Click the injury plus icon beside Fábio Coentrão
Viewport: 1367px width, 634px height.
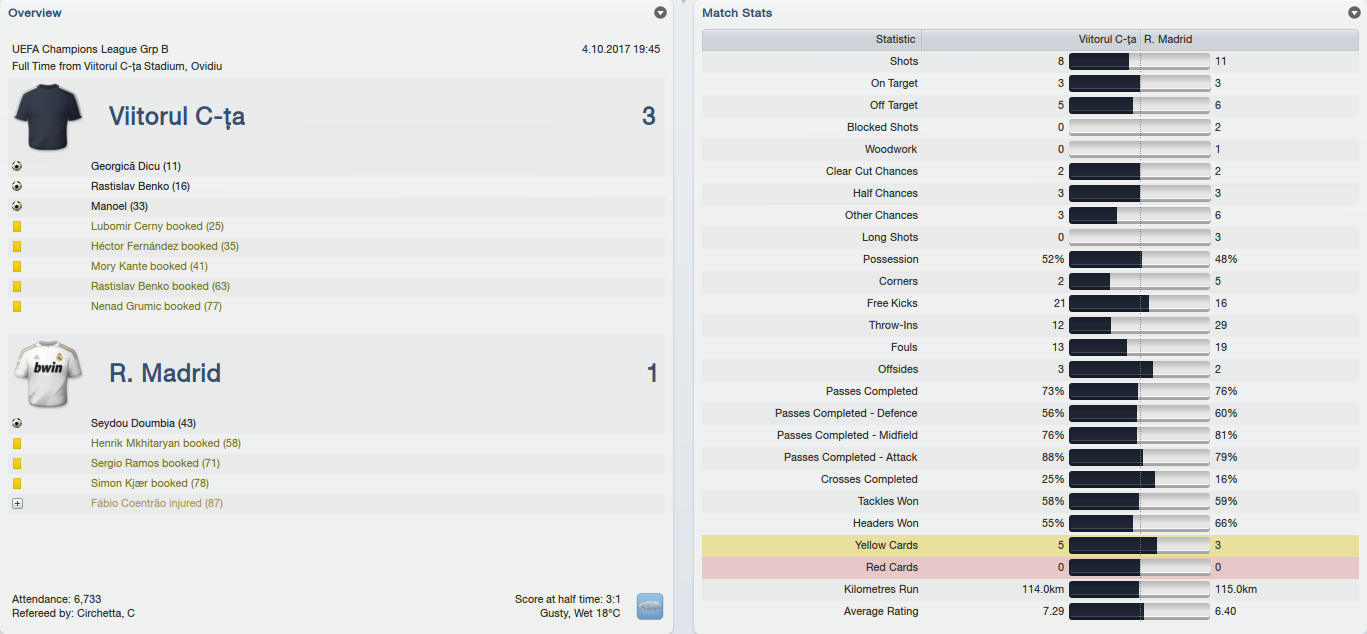(x=17, y=503)
